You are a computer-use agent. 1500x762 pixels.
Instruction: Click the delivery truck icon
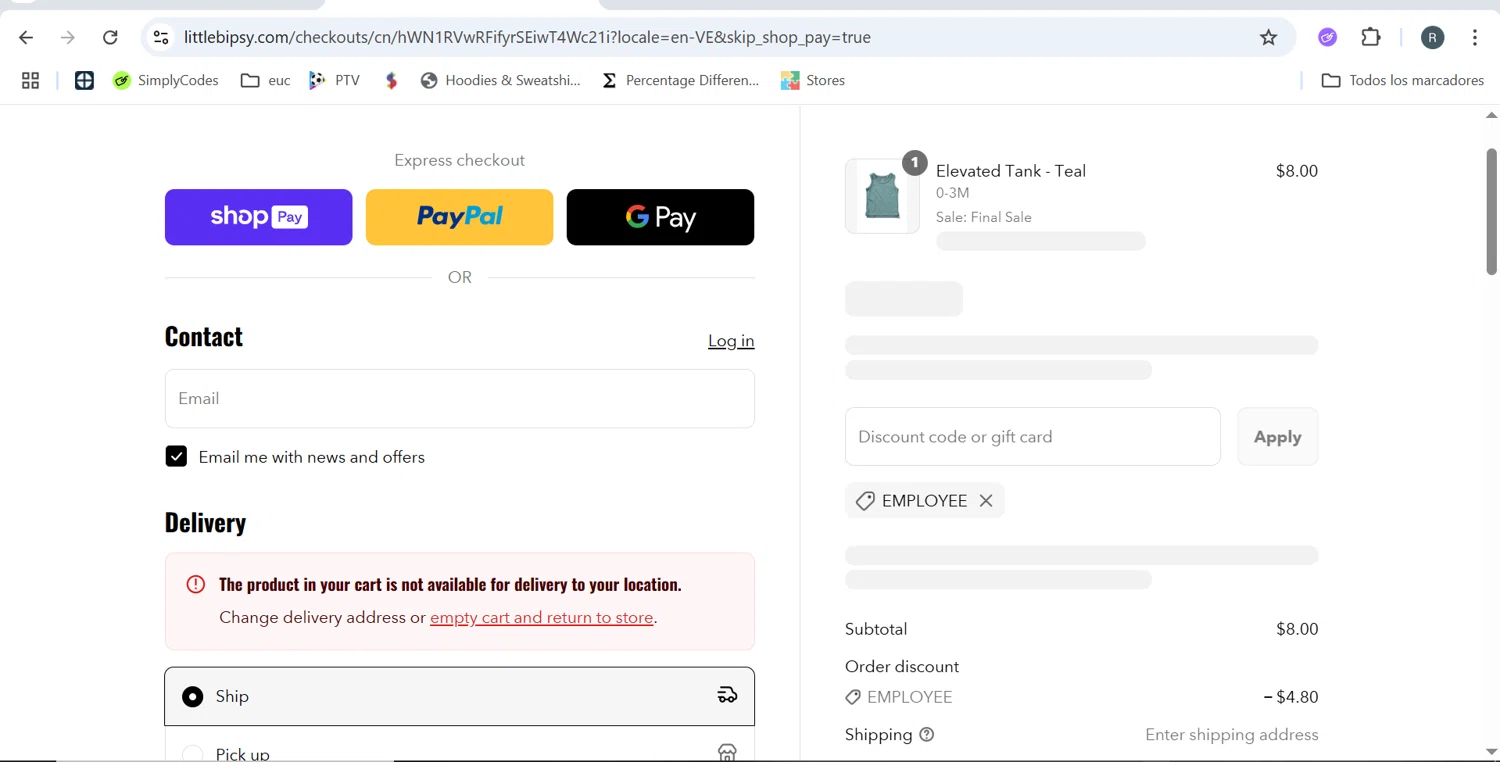pyautogui.click(x=727, y=695)
